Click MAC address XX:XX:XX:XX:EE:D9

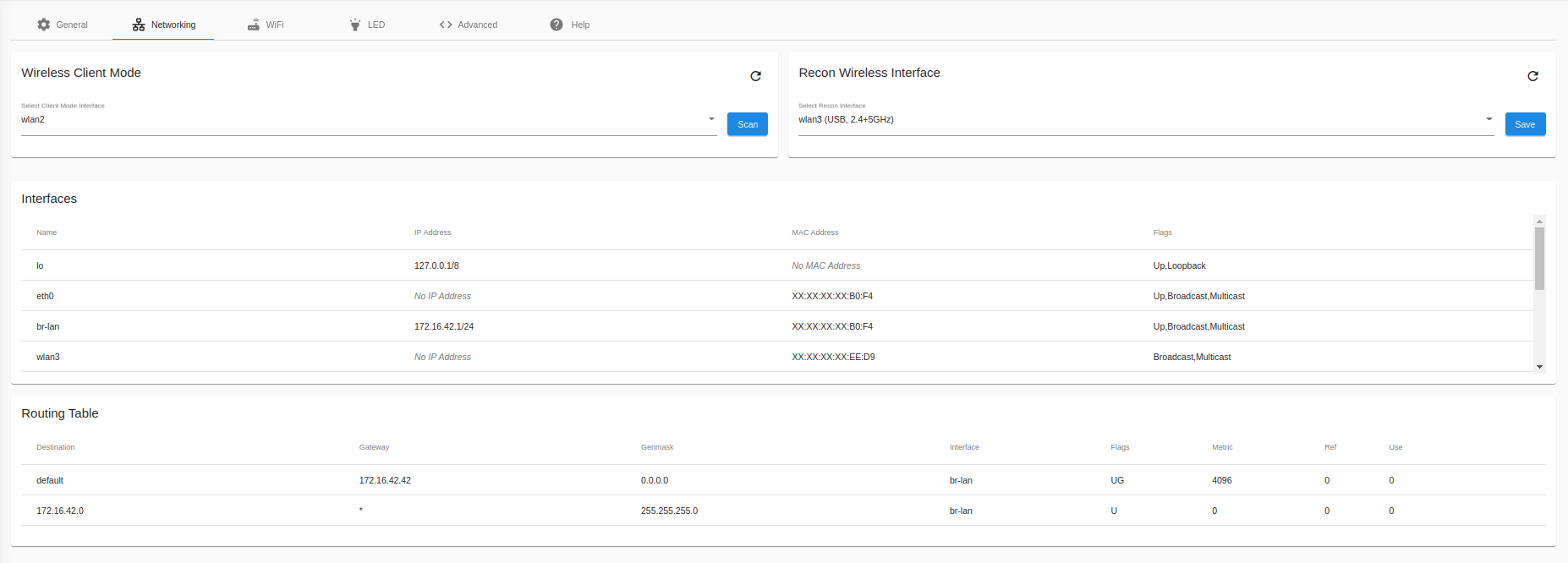(833, 357)
